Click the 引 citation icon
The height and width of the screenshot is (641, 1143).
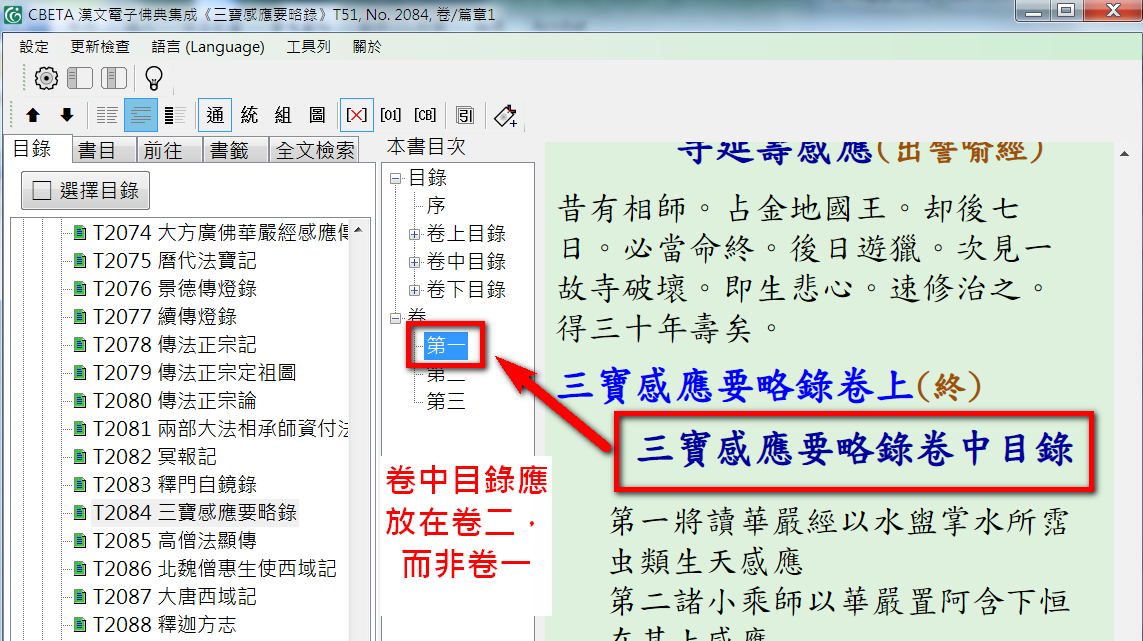pyautogui.click(x=465, y=115)
